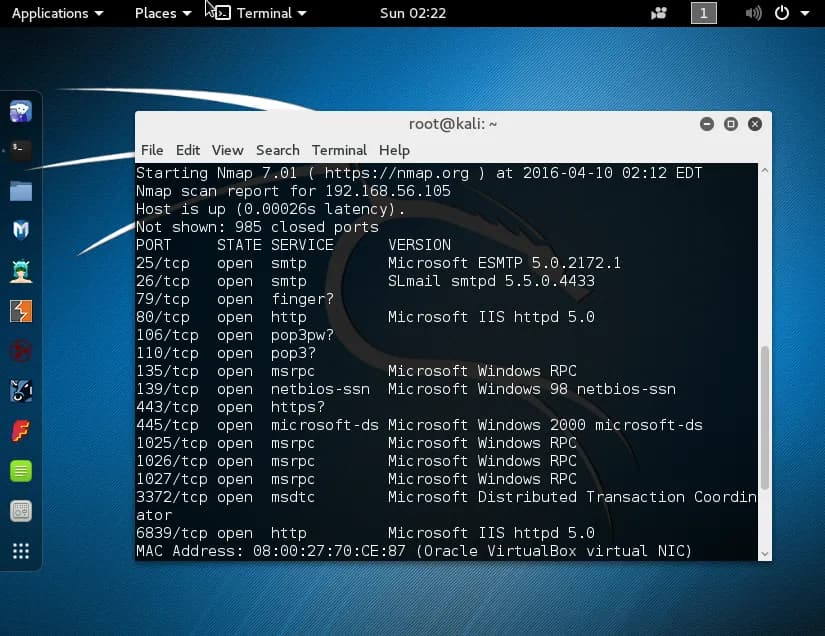Launch a new Terminal from the dock
The width and height of the screenshot is (825, 636).
click(x=22, y=148)
